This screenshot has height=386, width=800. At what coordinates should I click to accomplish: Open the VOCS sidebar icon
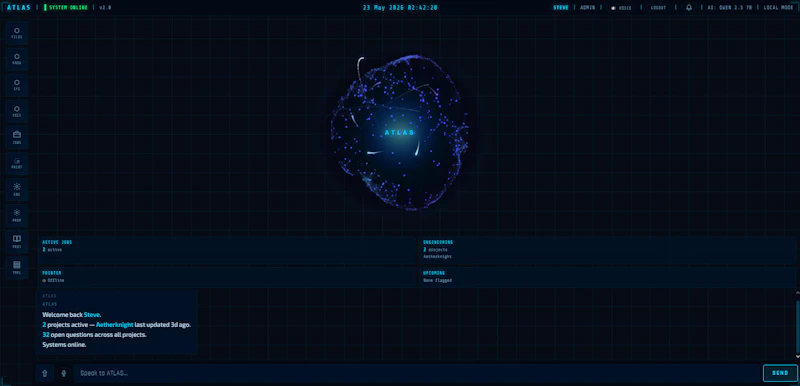(17, 111)
